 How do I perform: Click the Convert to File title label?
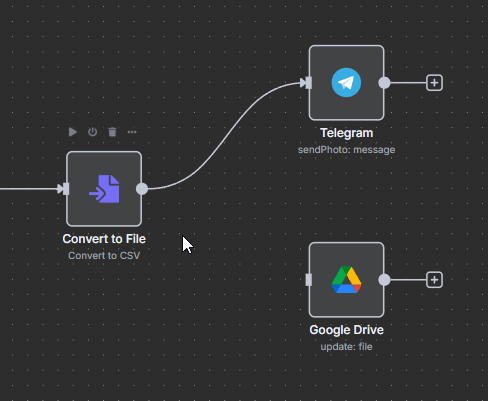104,239
